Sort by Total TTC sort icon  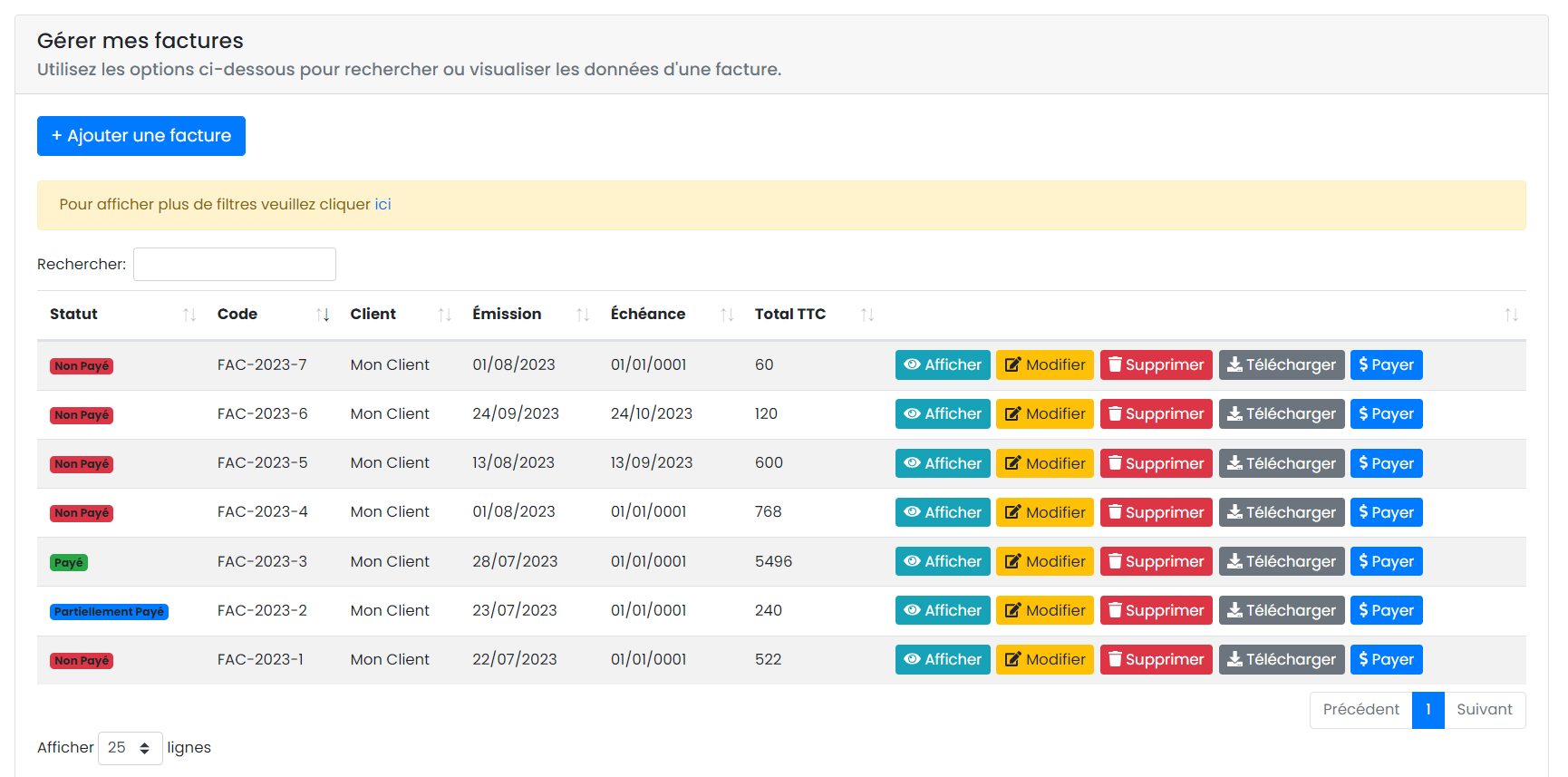tap(867, 315)
